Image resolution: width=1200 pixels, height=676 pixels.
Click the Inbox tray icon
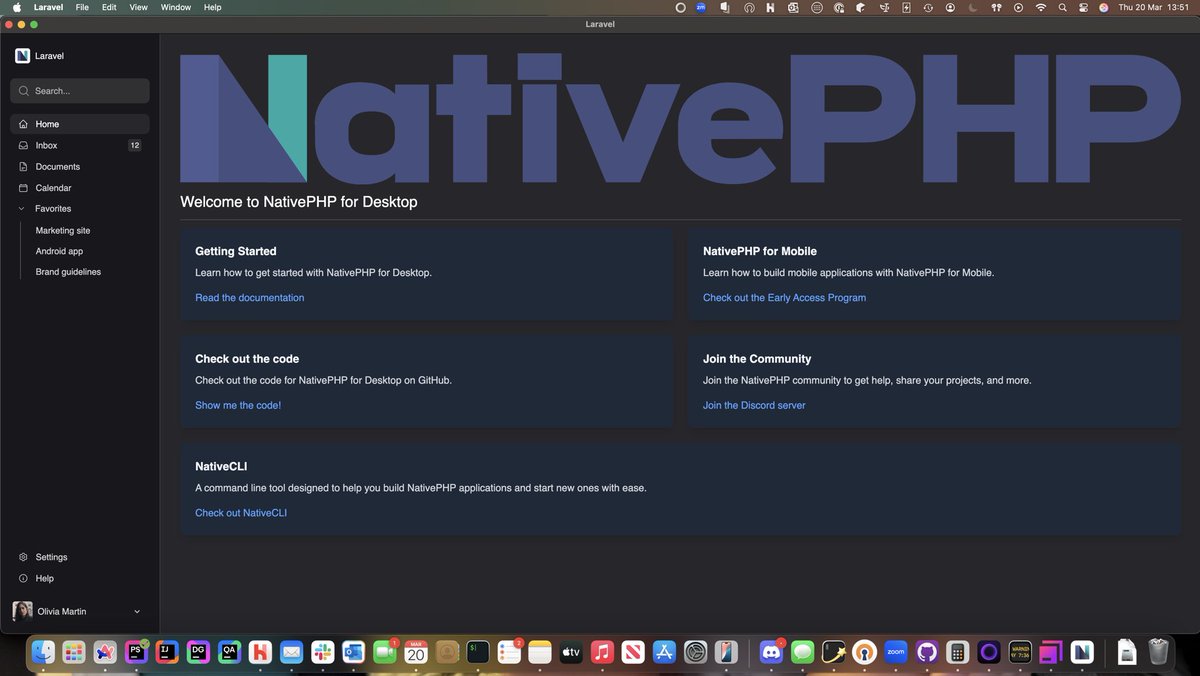pos(24,145)
